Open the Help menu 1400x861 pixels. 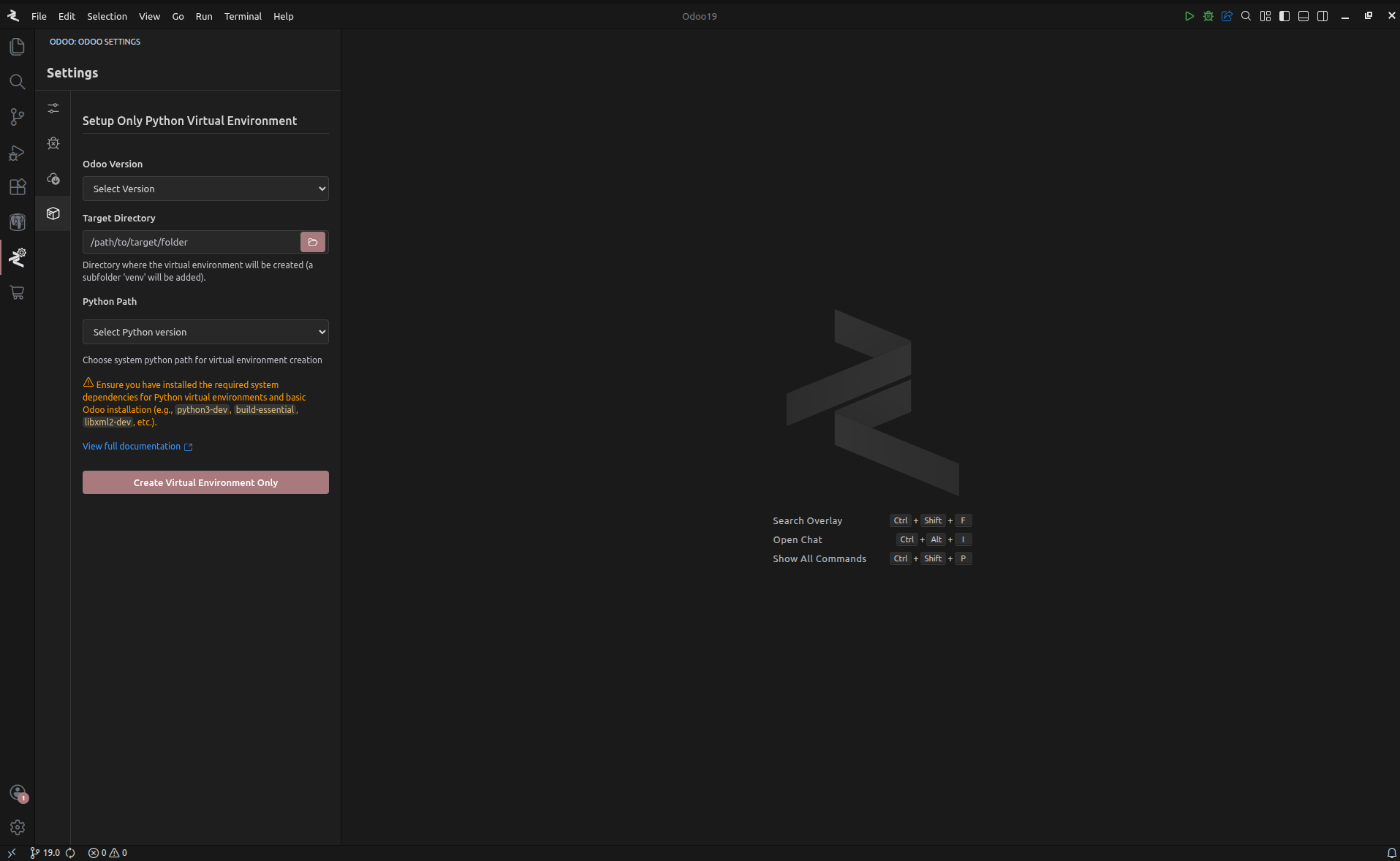(x=284, y=16)
